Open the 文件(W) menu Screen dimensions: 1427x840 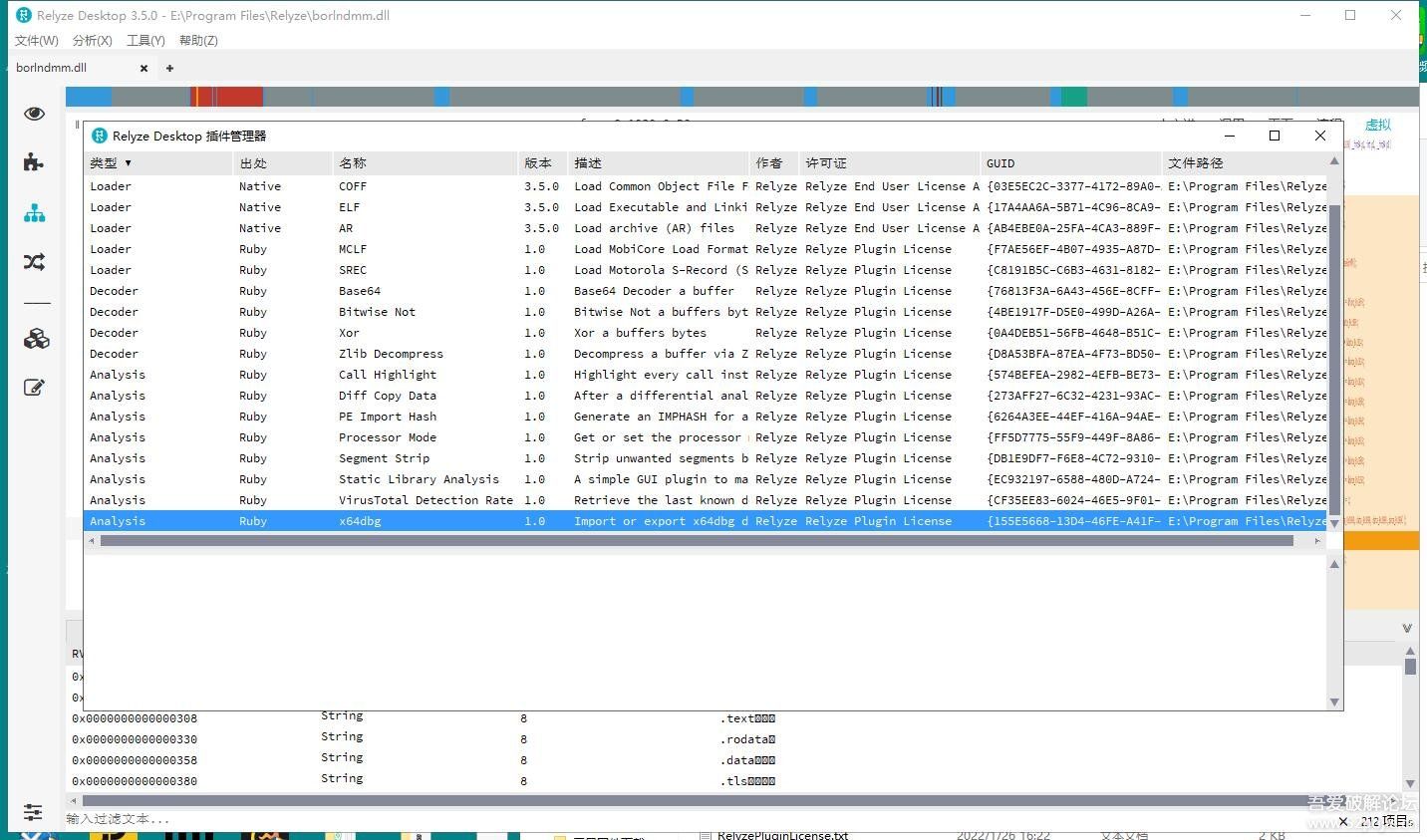[x=37, y=41]
